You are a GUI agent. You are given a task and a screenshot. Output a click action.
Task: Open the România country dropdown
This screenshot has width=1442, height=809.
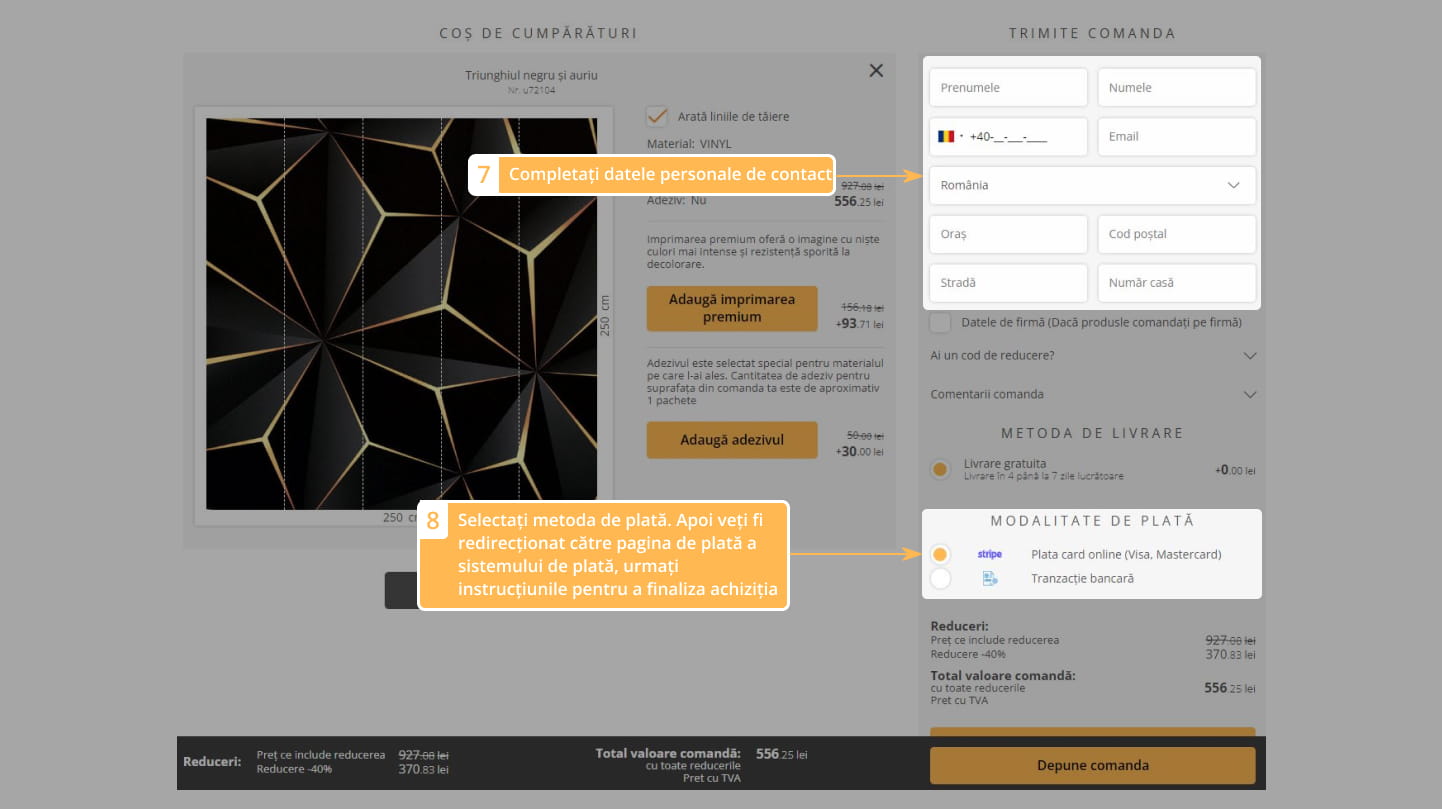tap(1091, 185)
